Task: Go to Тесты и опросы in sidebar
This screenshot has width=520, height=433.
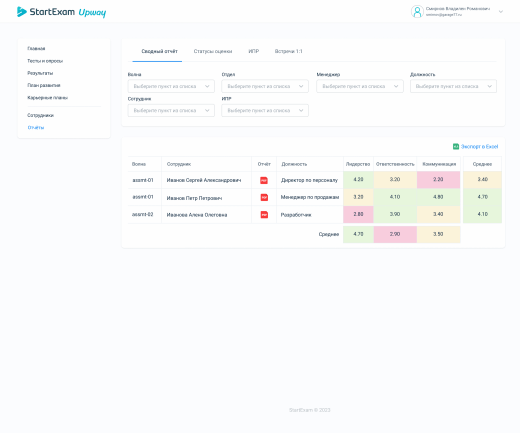Action: 45,61
